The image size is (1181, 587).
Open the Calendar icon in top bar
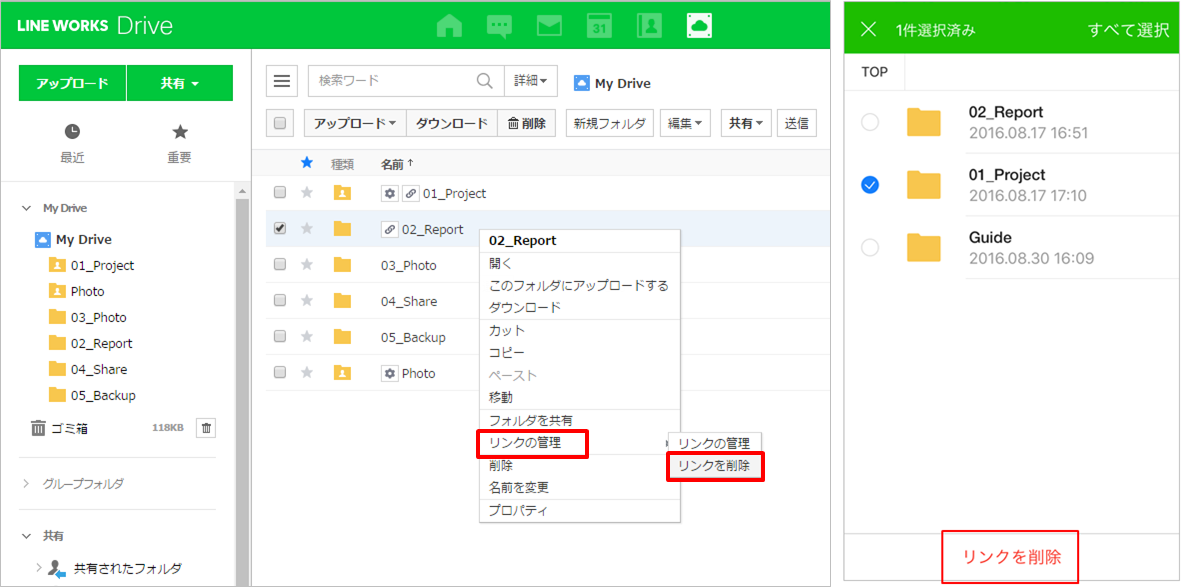coord(599,26)
